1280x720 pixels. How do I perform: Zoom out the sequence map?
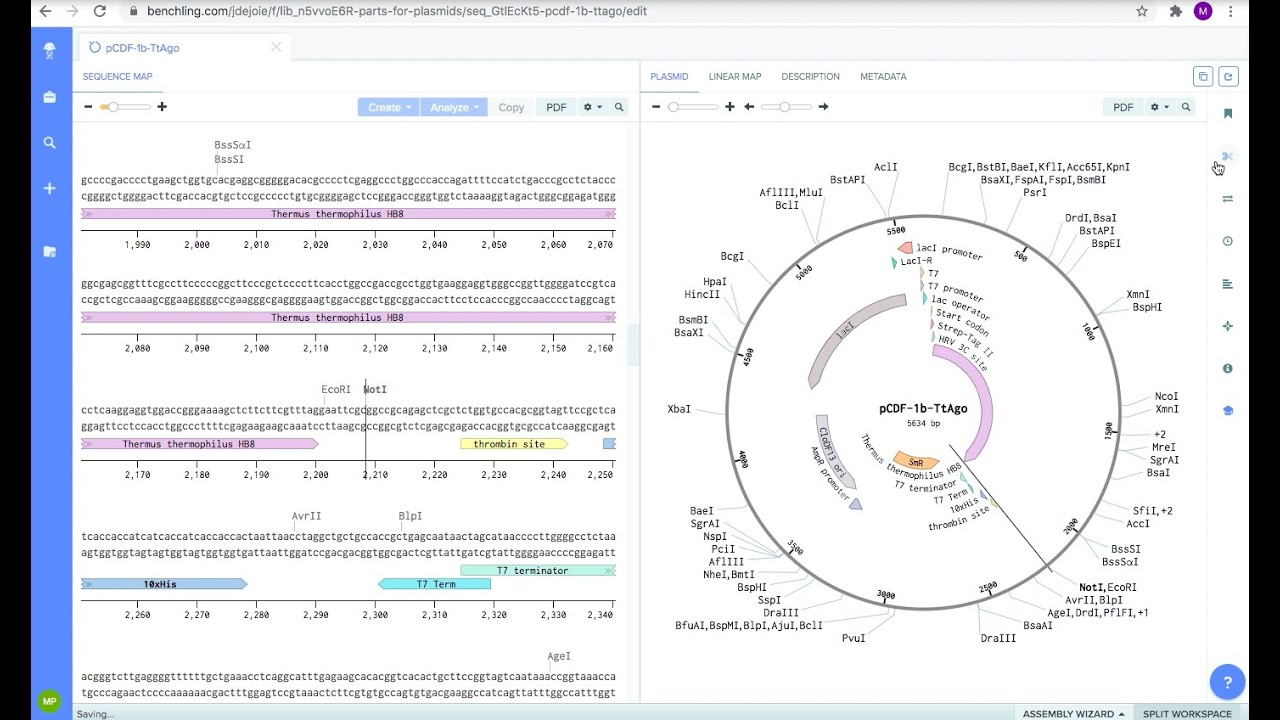pyautogui.click(x=88, y=107)
